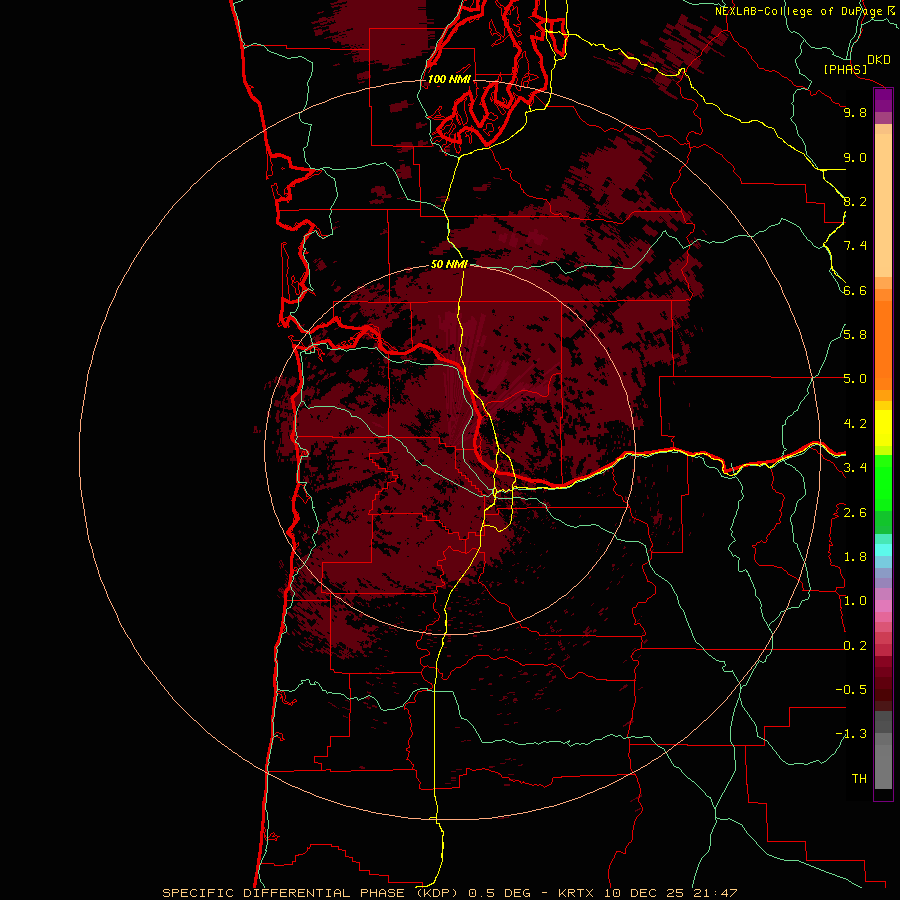This screenshot has width=900, height=900.
Task: Click the 50 NMI range ring label
Action: click(x=449, y=264)
